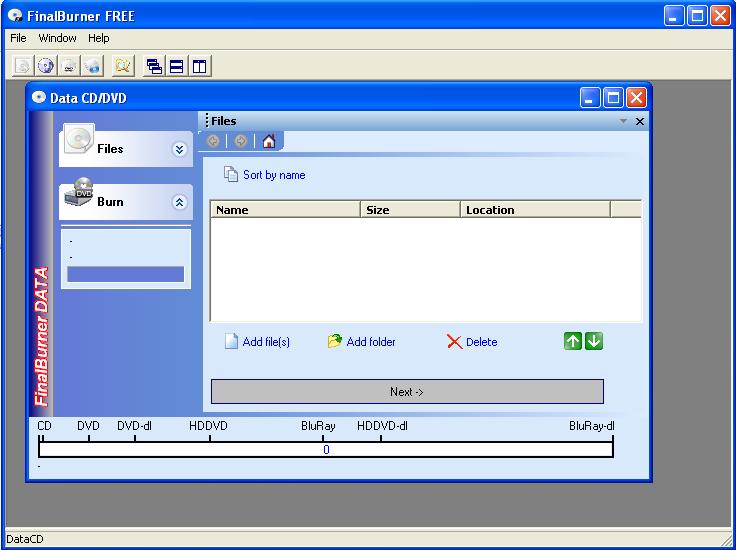Tile windows vertically via toolbar icon

pos(199,66)
